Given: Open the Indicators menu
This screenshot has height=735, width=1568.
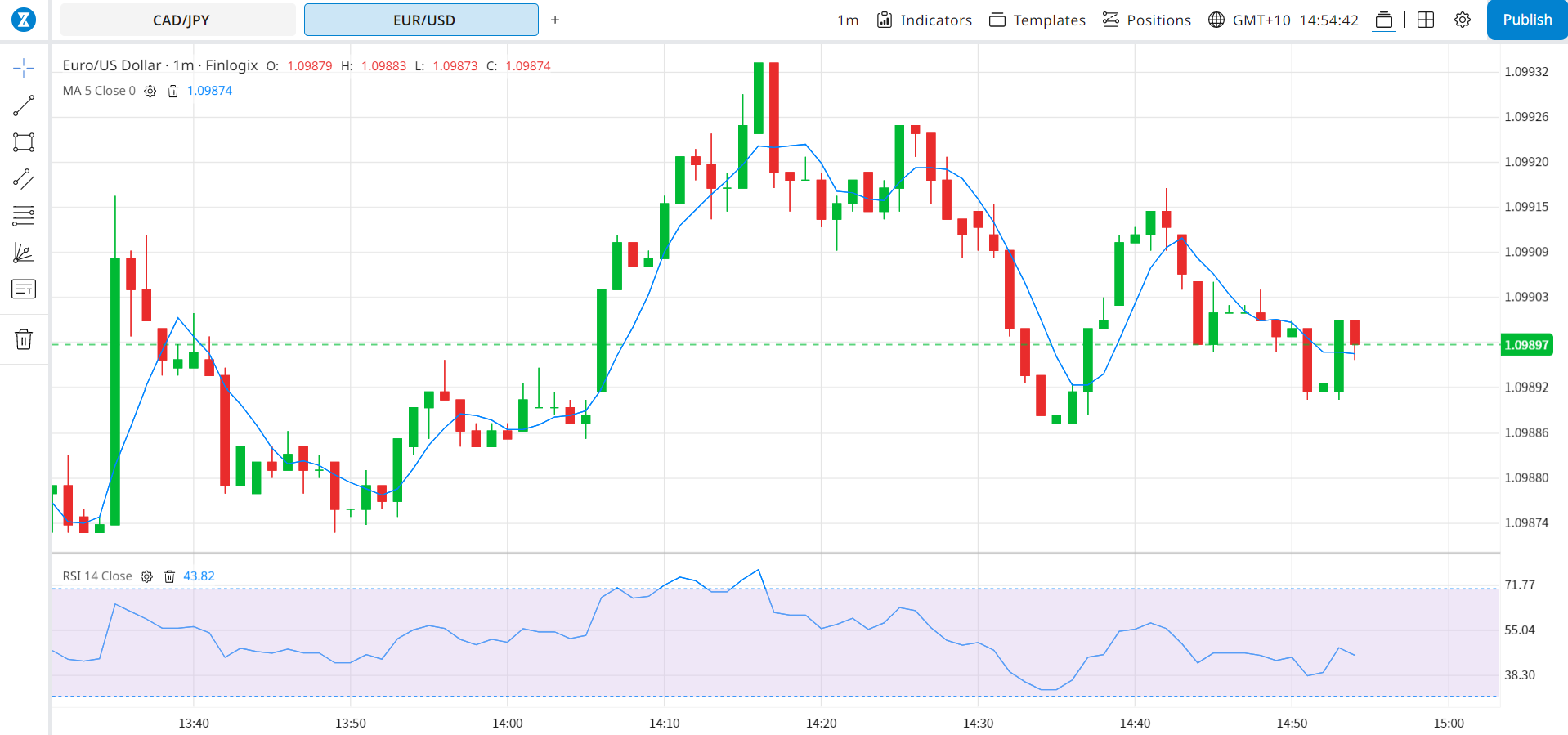Looking at the screenshot, I should [x=925, y=20].
